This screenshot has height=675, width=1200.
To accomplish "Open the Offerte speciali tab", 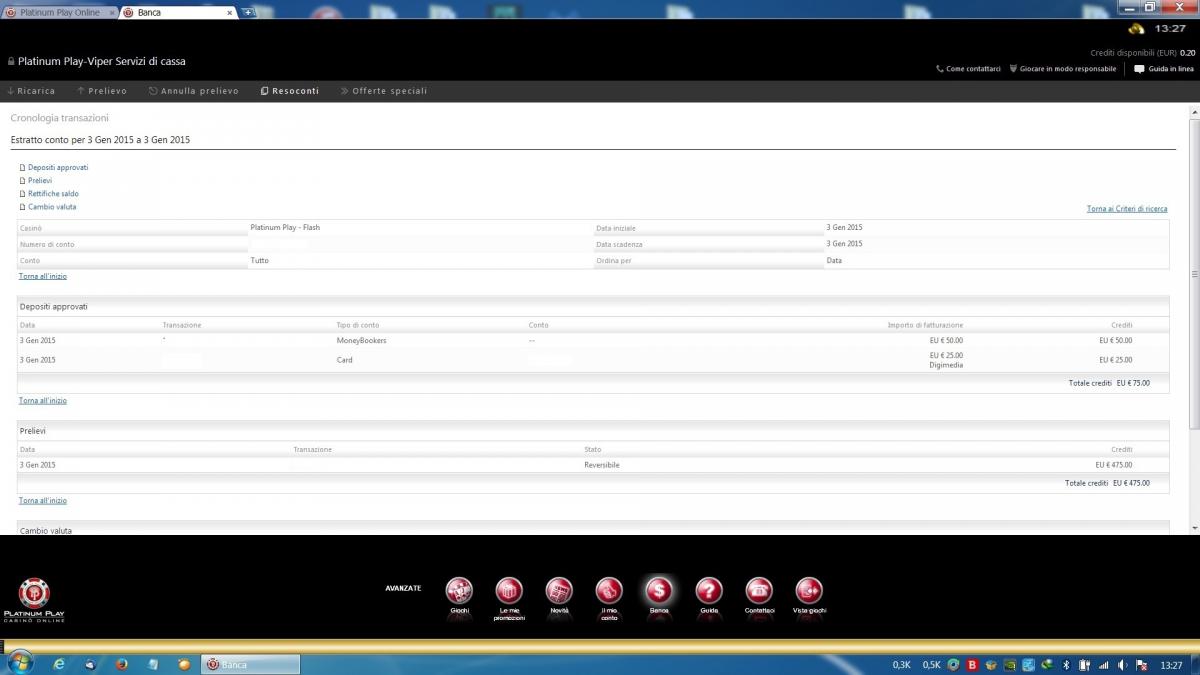I will 384,91.
